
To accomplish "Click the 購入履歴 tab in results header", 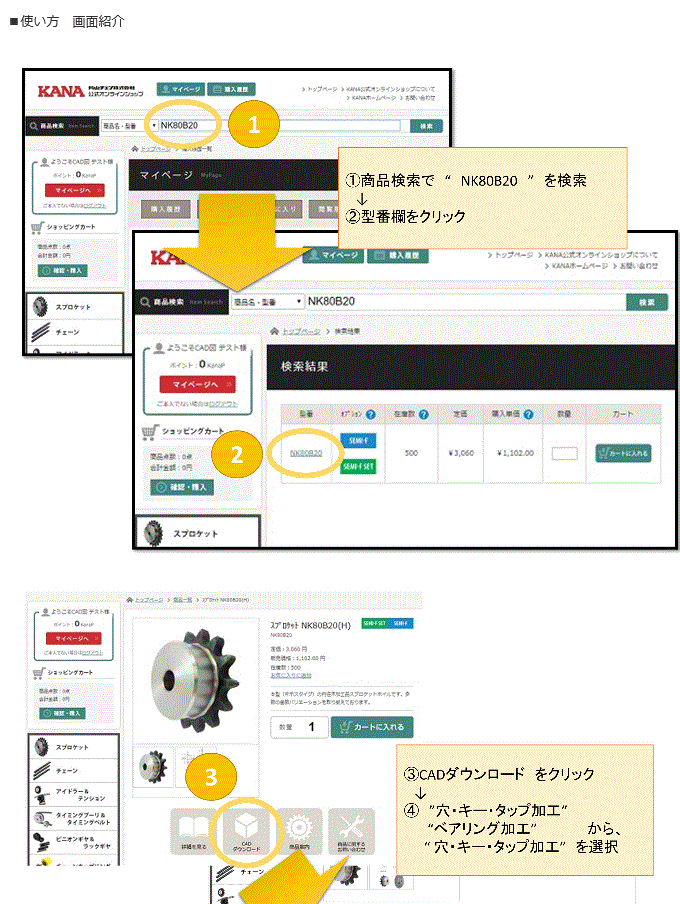I will pos(397,255).
